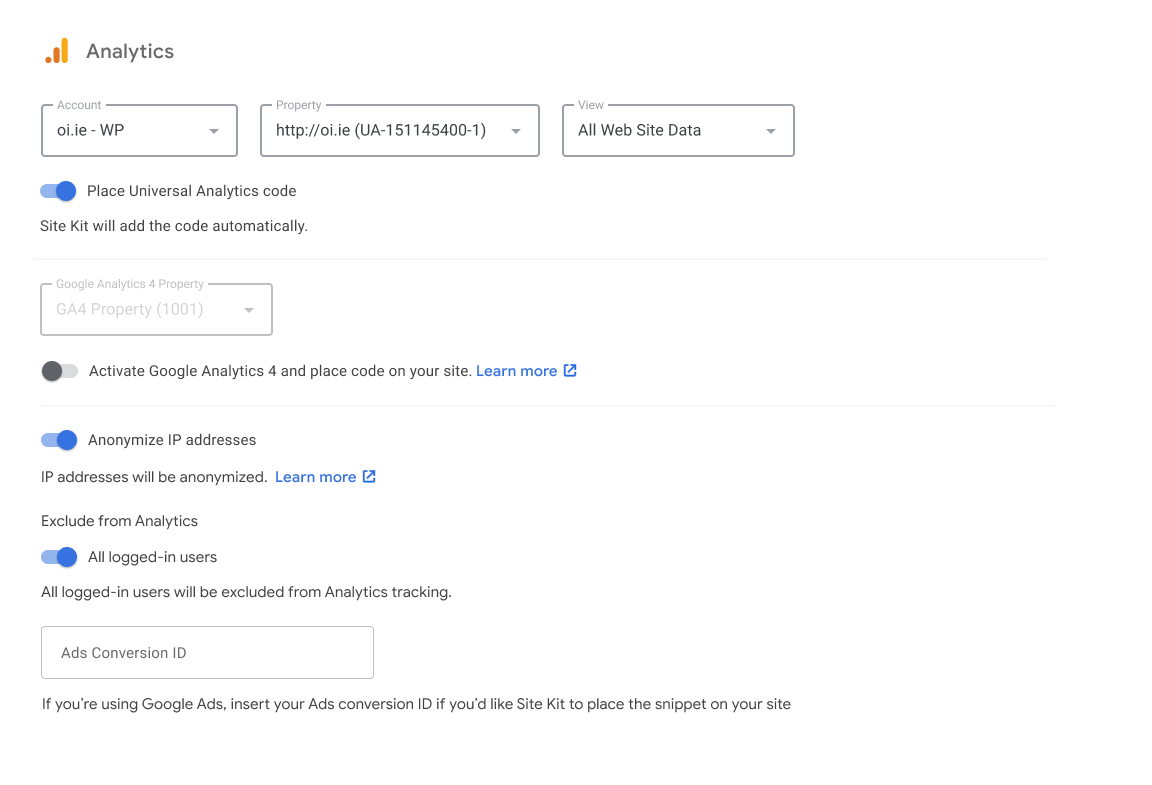Click the Anonymize IP addresses label
This screenshot has height=785, width=1152.
pyautogui.click(x=172, y=440)
